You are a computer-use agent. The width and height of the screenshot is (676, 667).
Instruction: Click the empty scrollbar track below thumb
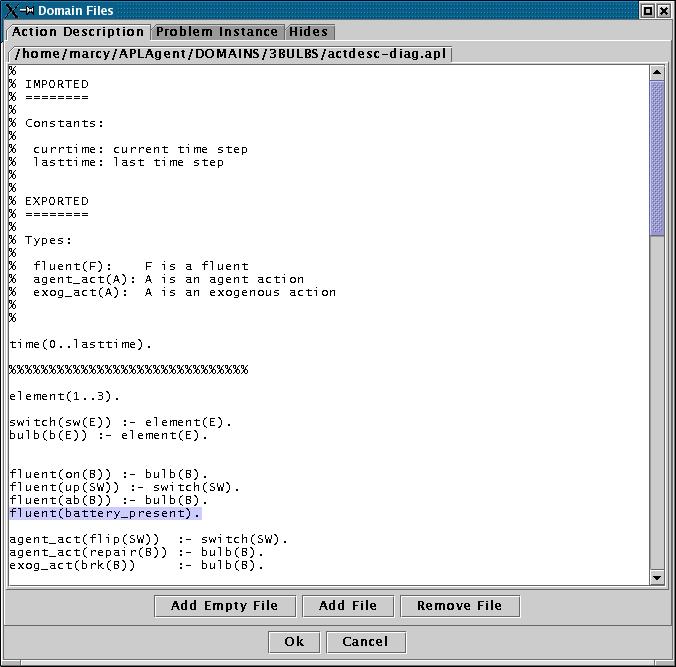point(657,400)
